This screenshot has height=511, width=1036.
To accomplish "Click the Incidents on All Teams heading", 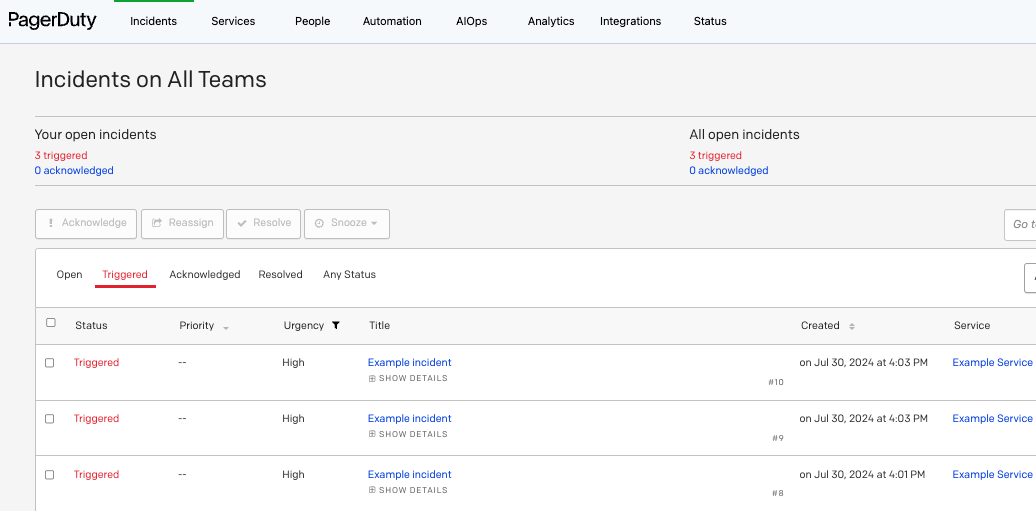I will [151, 80].
